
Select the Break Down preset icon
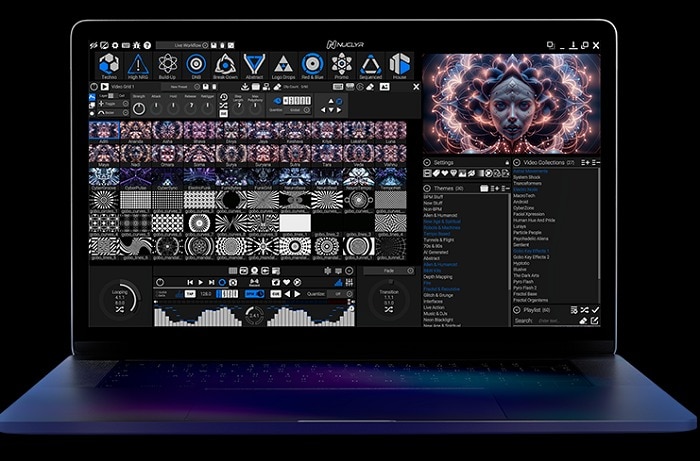pyautogui.click(x=225, y=64)
